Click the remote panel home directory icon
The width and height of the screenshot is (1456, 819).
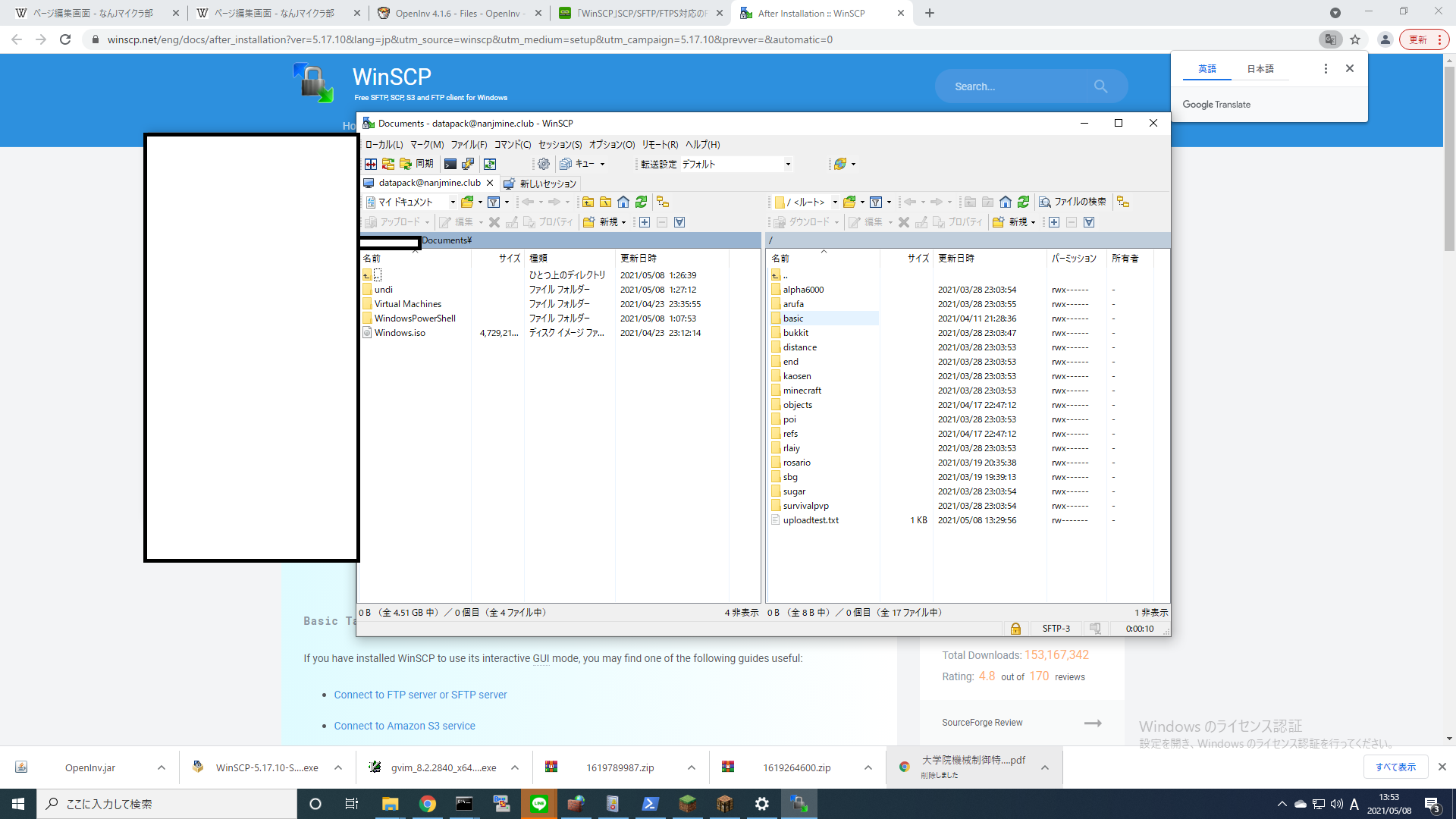click(1006, 202)
